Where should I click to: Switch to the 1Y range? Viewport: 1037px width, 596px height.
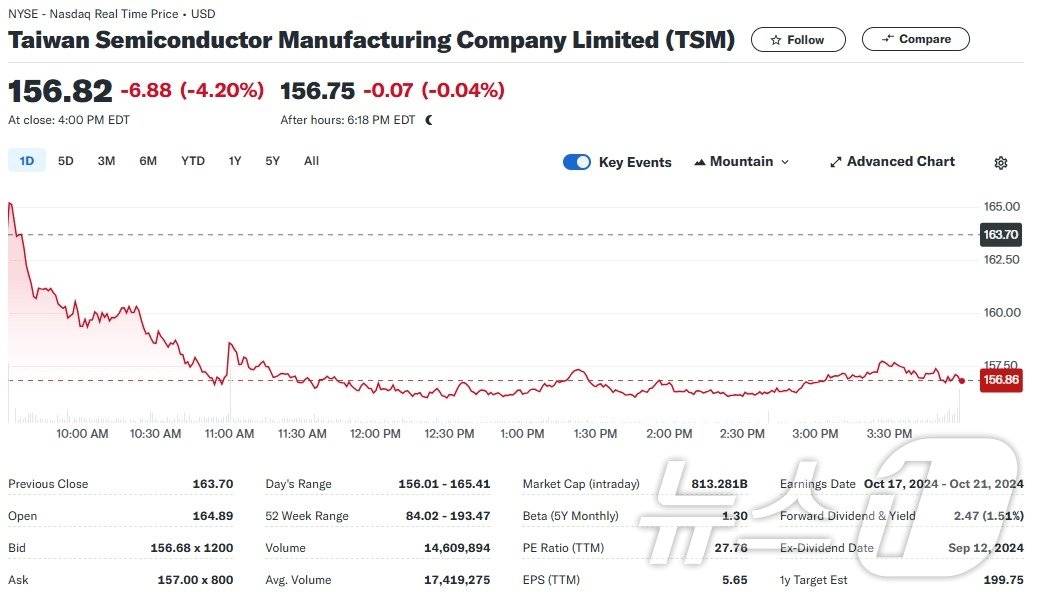[234, 160]
